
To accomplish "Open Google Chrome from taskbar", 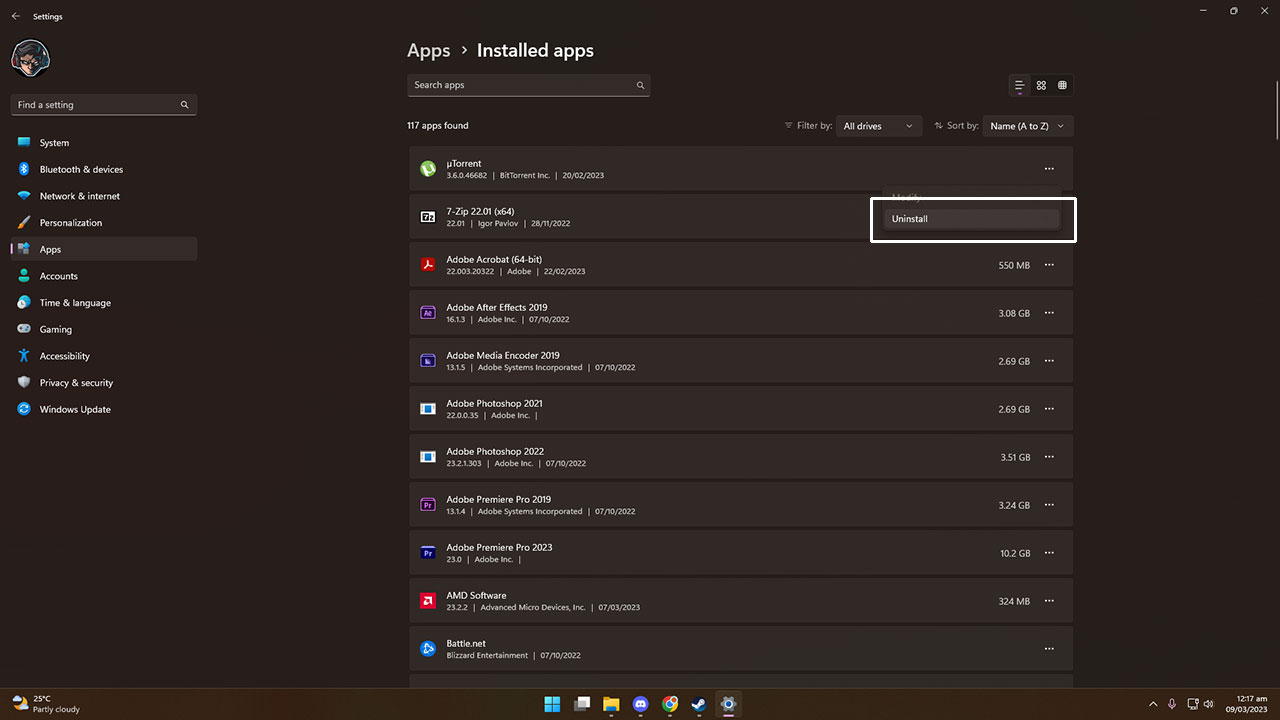I will [670, 704].
